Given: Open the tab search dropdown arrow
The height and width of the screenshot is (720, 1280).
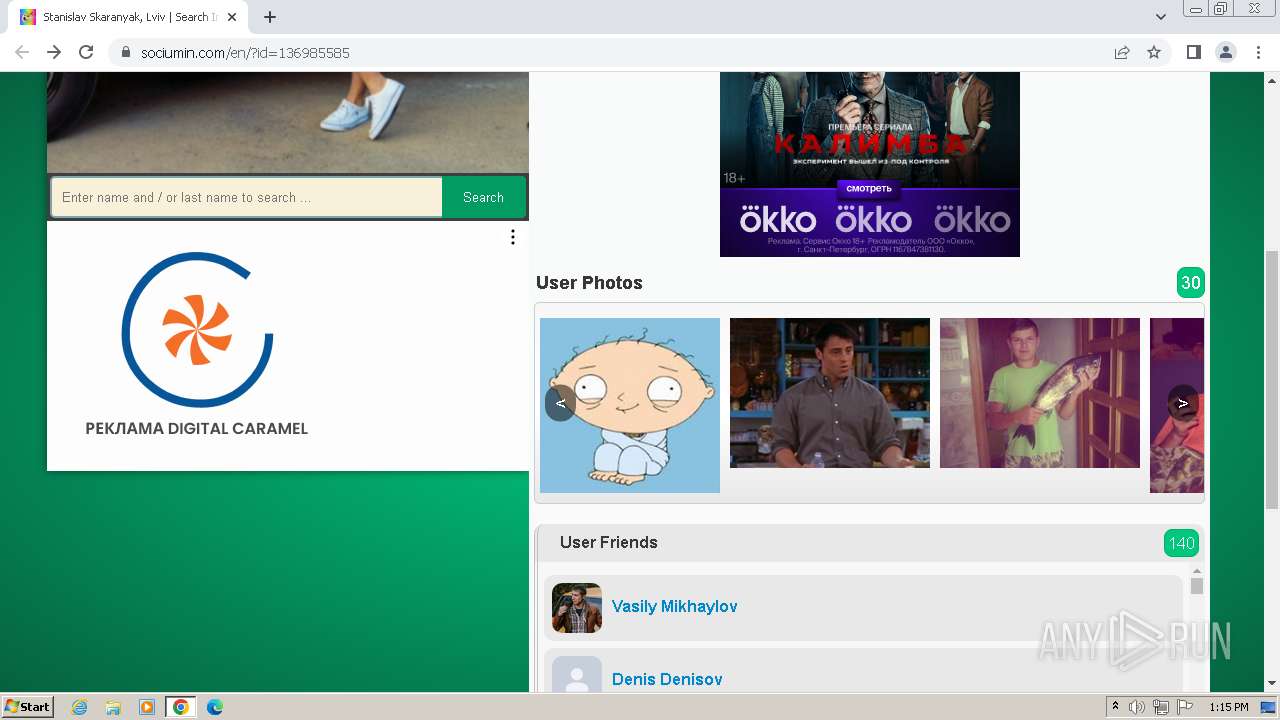Looking at the screenshot, I should (1161, 17).
